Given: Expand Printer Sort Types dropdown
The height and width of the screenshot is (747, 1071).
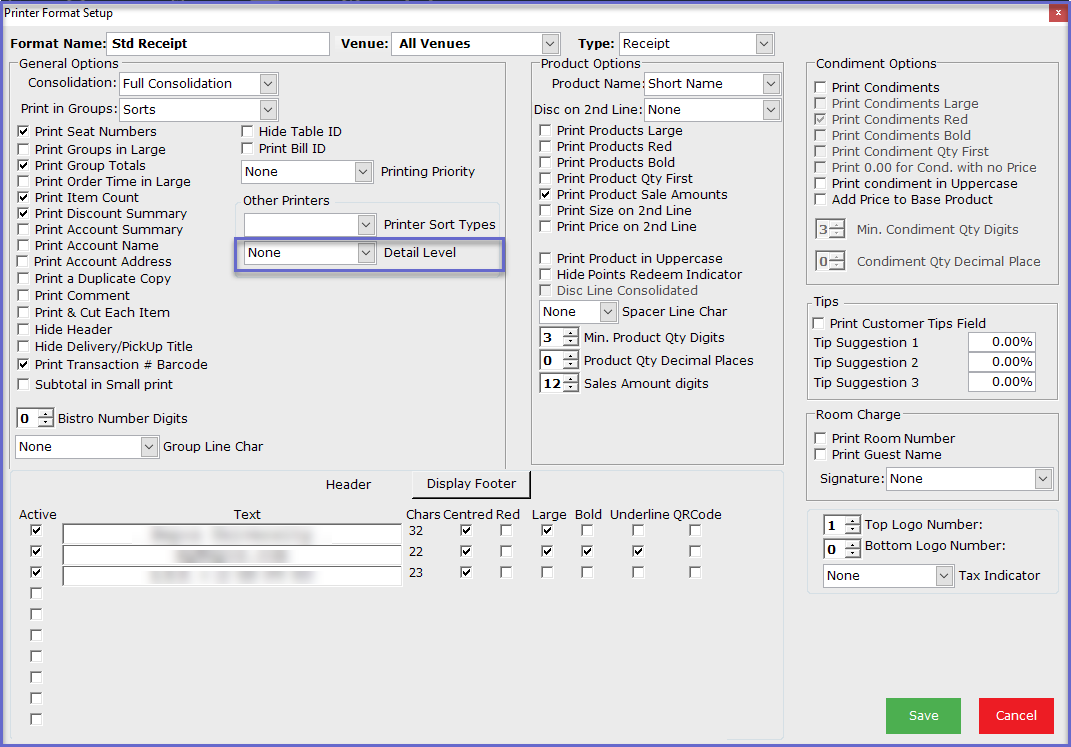Looking at the screenshot, I should [366, 224].
